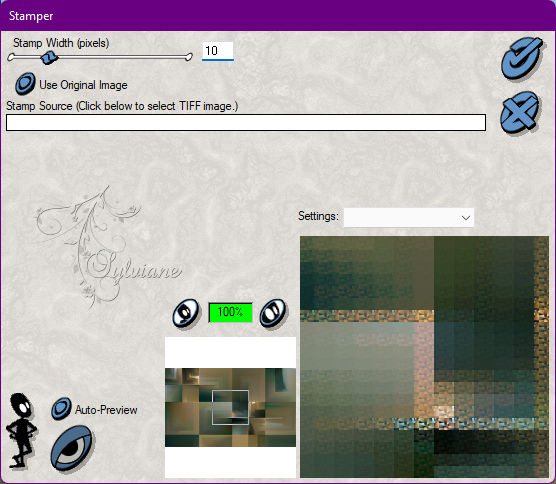Image resolution: width=556 pixels, height=484 pixels.
Task: Click the Settings dropdown chevron arrow
Action: [466, 218]
